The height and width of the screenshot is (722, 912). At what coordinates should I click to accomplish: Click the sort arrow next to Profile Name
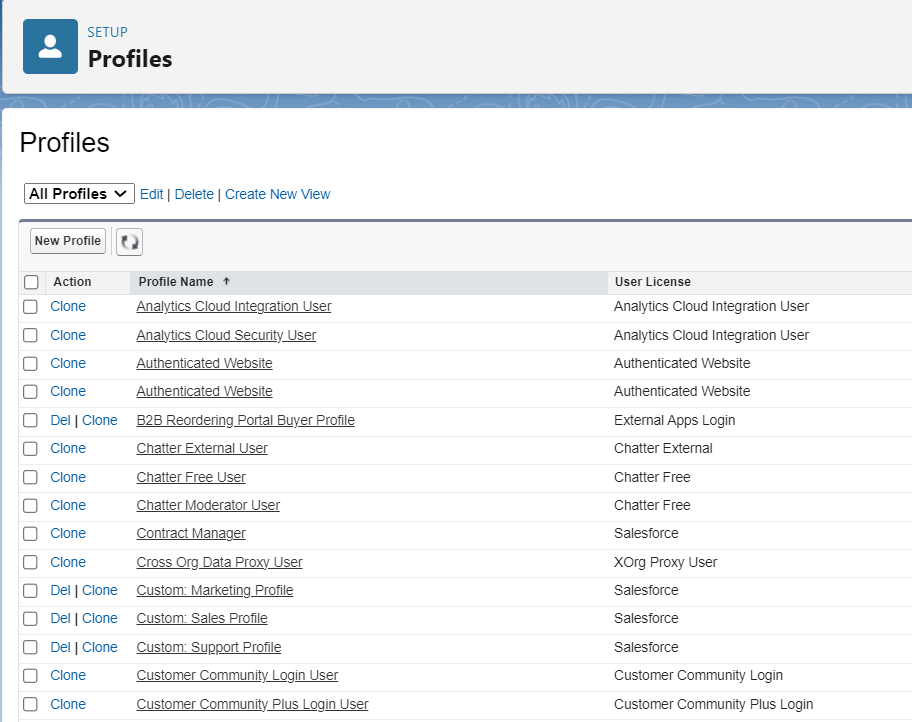coord(226,282)
